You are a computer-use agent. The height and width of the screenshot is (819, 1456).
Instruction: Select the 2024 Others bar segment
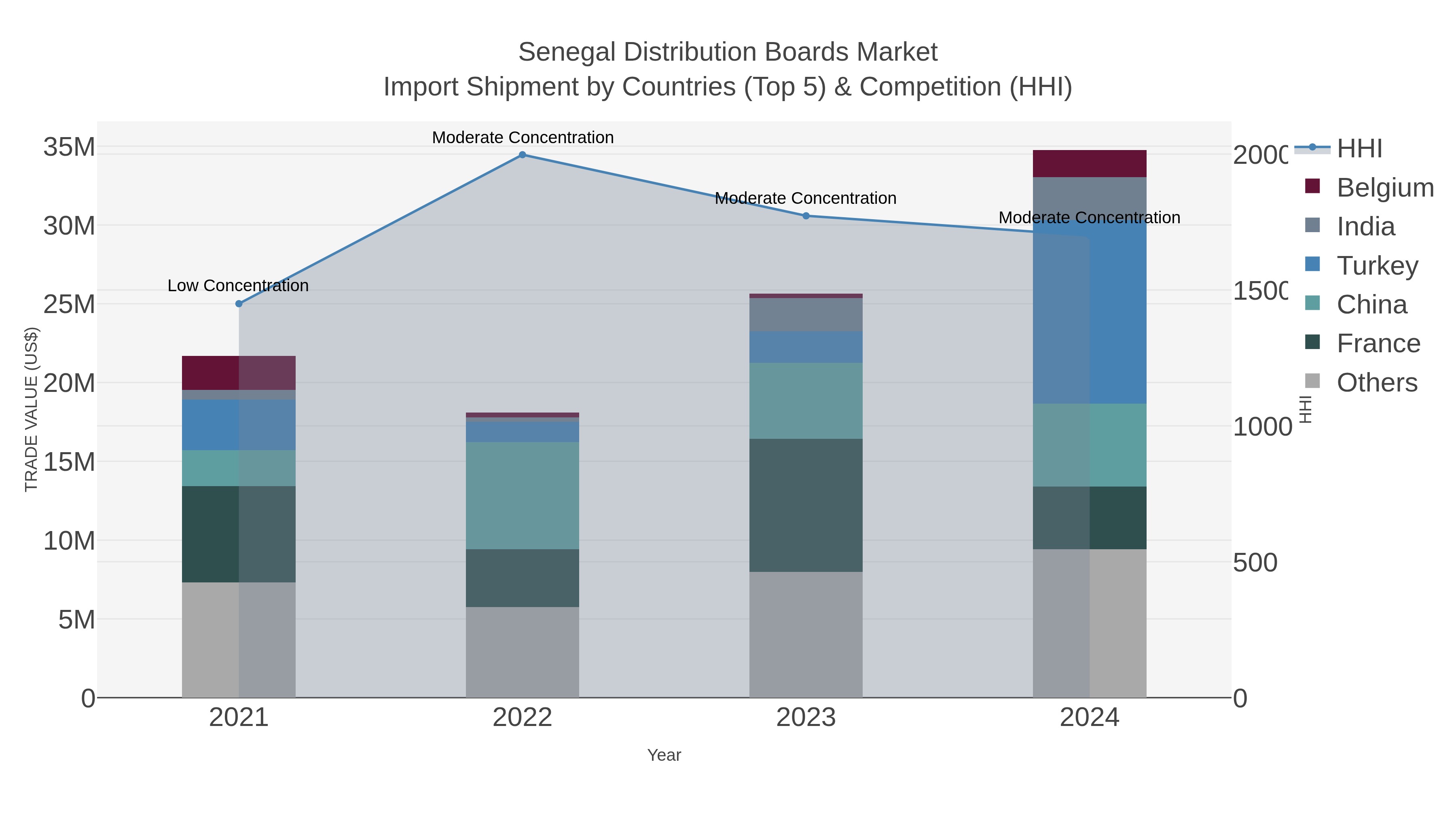(1090, 623)
